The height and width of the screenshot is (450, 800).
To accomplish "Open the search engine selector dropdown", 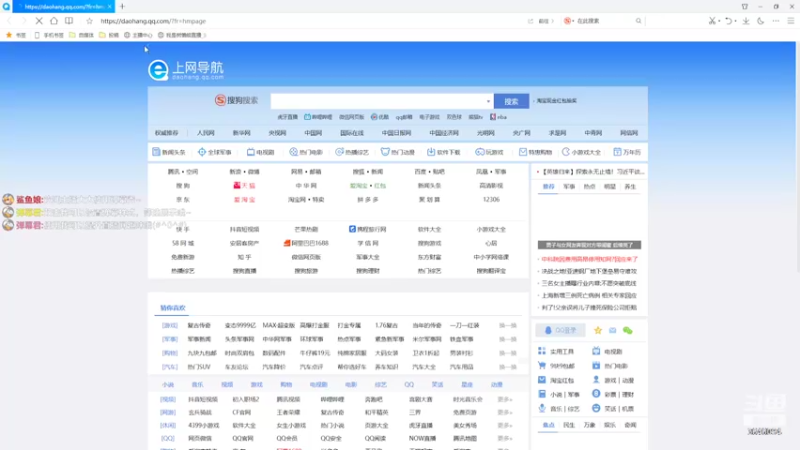I will point(567,21).
